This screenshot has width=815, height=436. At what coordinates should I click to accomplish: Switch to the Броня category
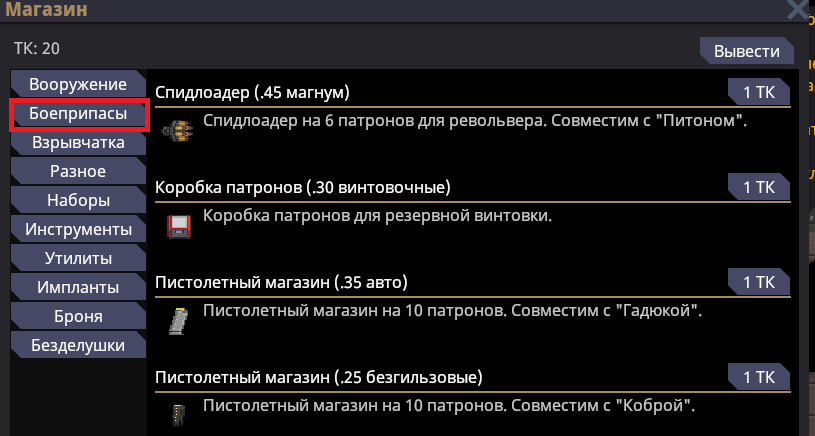click(x=78, y=317)
